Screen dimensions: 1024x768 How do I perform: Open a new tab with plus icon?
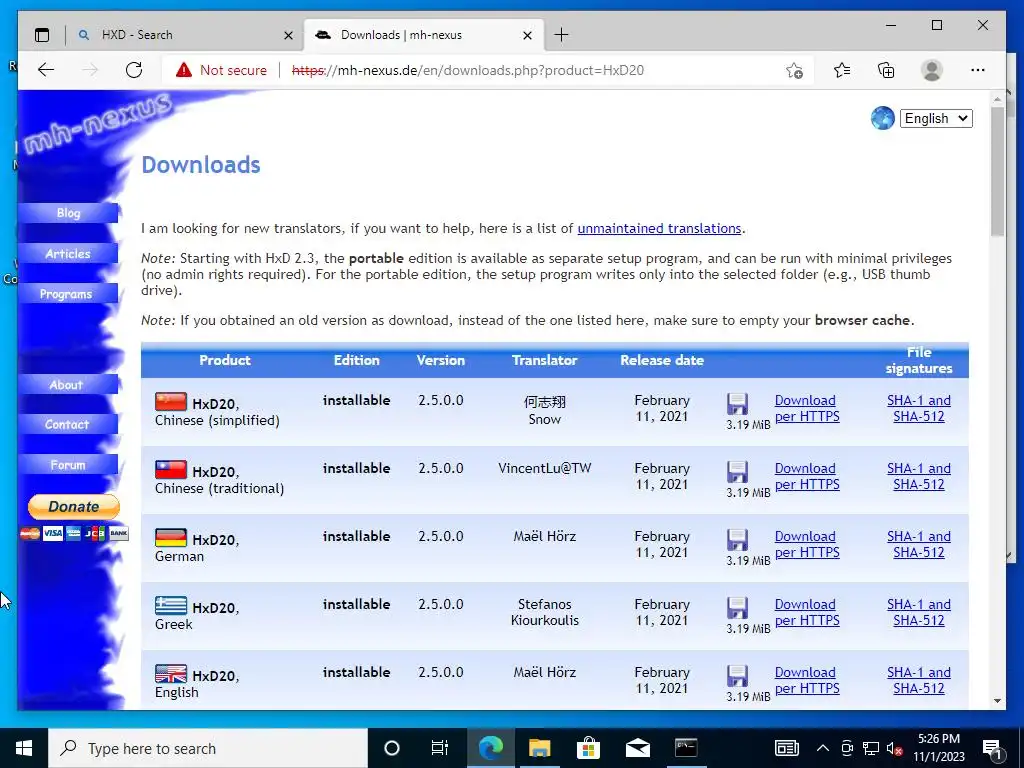tap(561, 35)
